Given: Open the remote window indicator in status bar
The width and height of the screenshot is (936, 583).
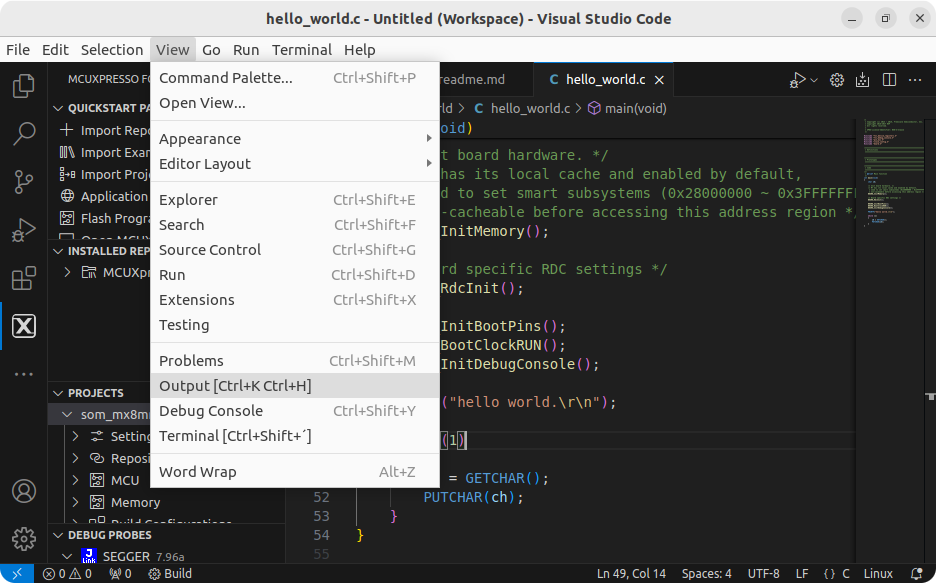Looking at the screenshot, I should pyautogui.click(x=17, y=574).
